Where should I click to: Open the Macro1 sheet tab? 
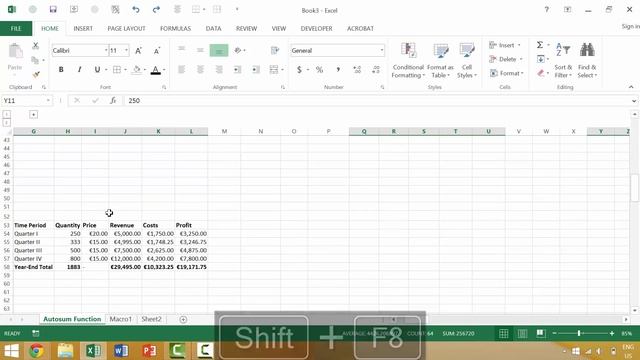[120, 319]
